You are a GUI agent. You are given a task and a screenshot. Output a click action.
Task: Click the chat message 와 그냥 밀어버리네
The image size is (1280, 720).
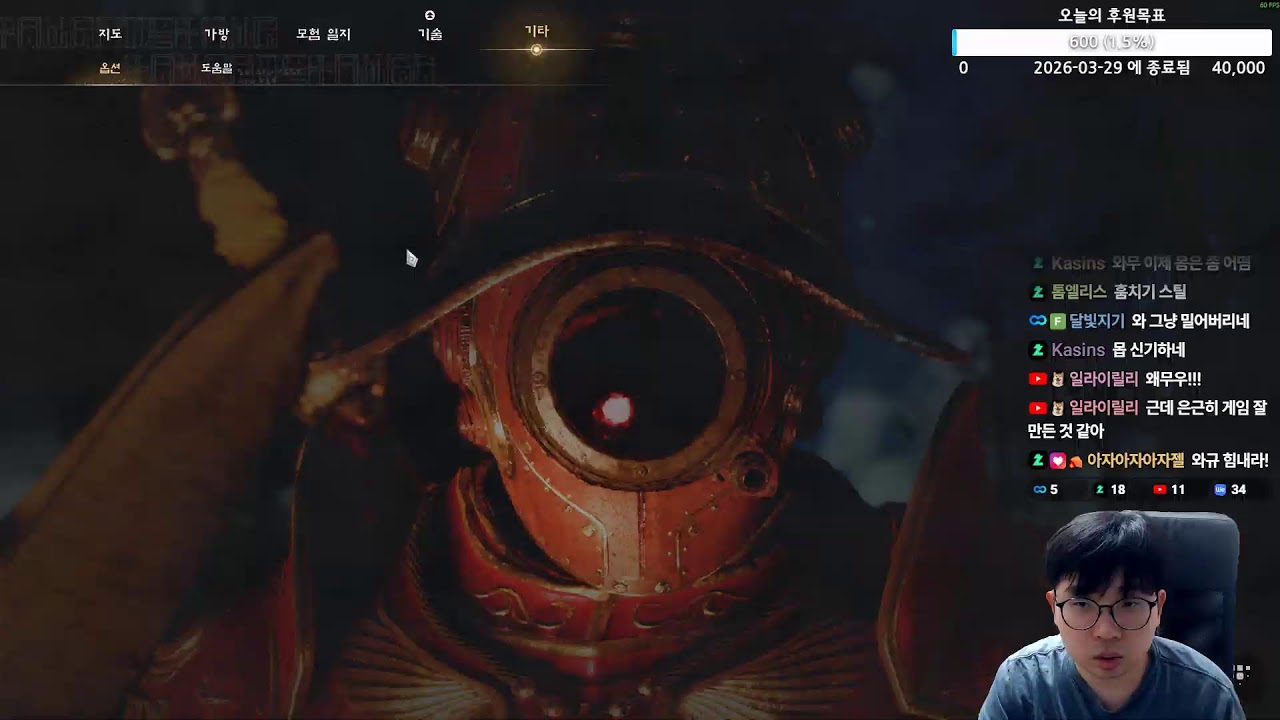[x=1191, y=321]
